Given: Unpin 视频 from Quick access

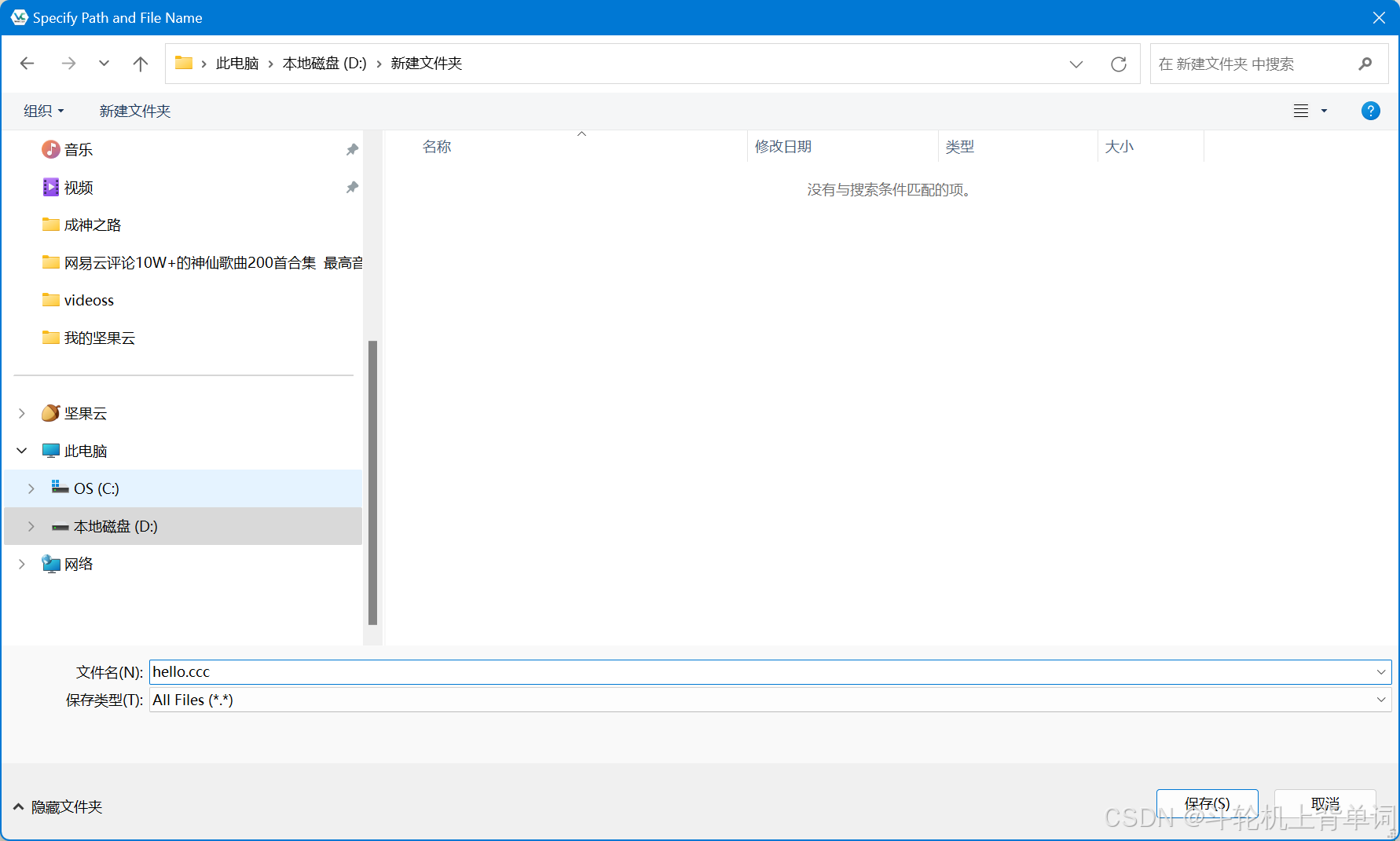Looking at the screenshot, I should tap(352, 187).
